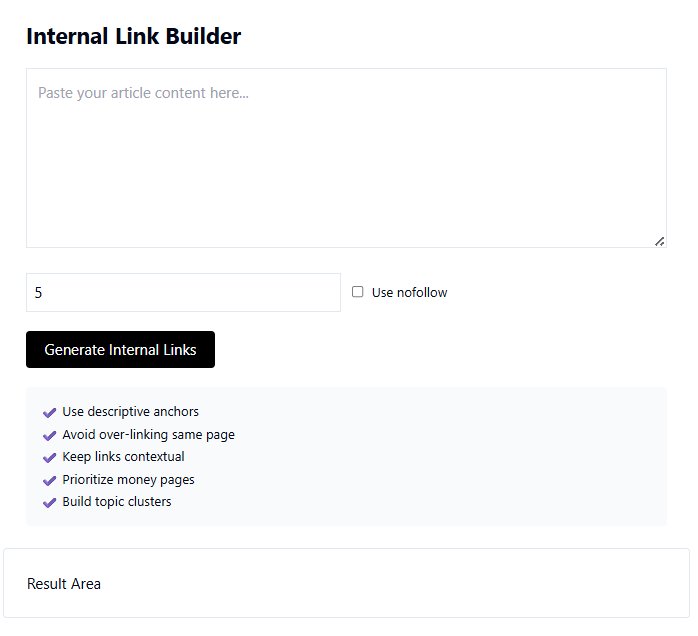Viewport: 698px width, 636px height.
Task: Click the article textarea resize handle
Action: [x=659, y=241]
